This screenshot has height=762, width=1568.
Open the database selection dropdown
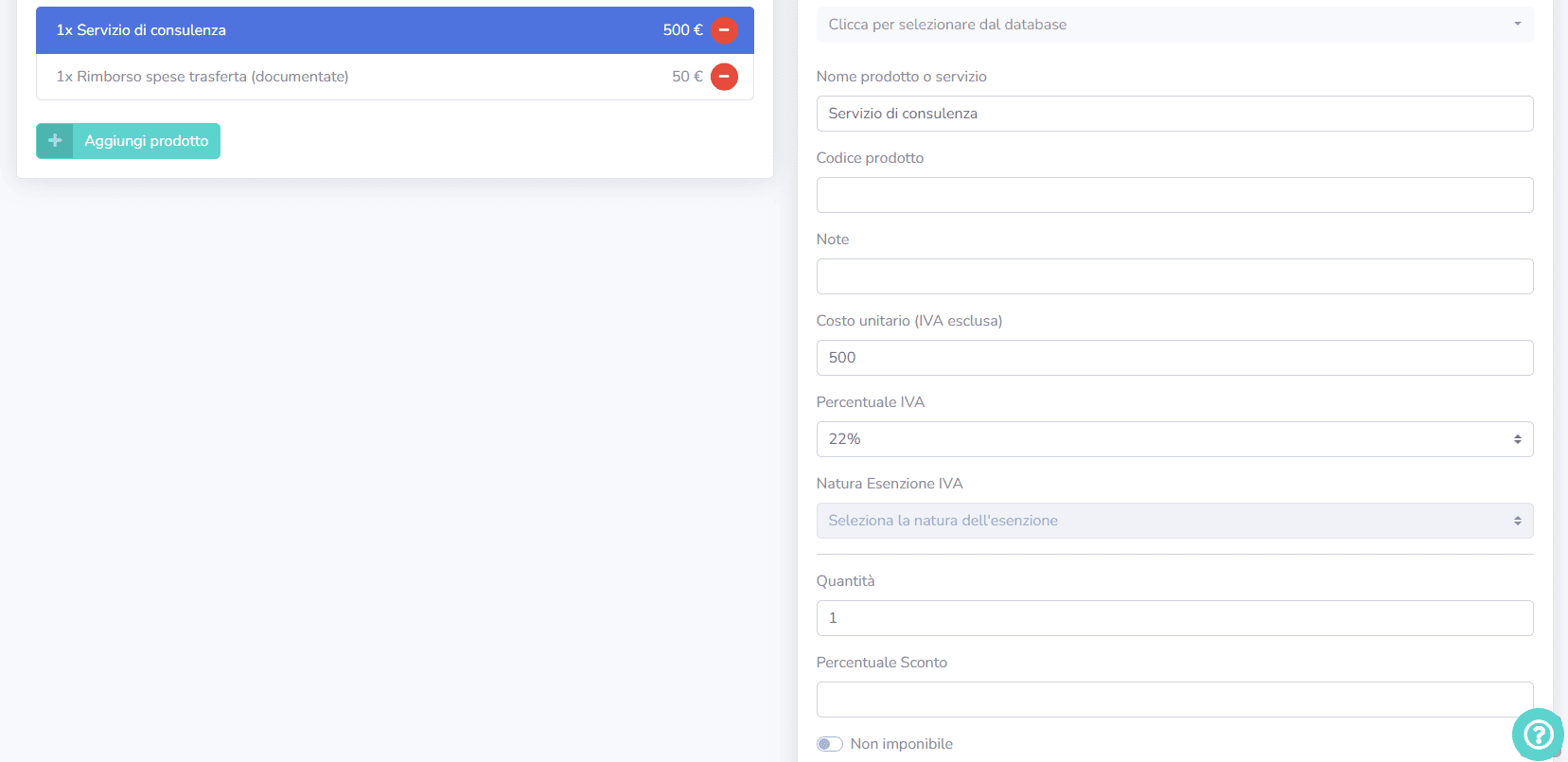coord(1174,25)
